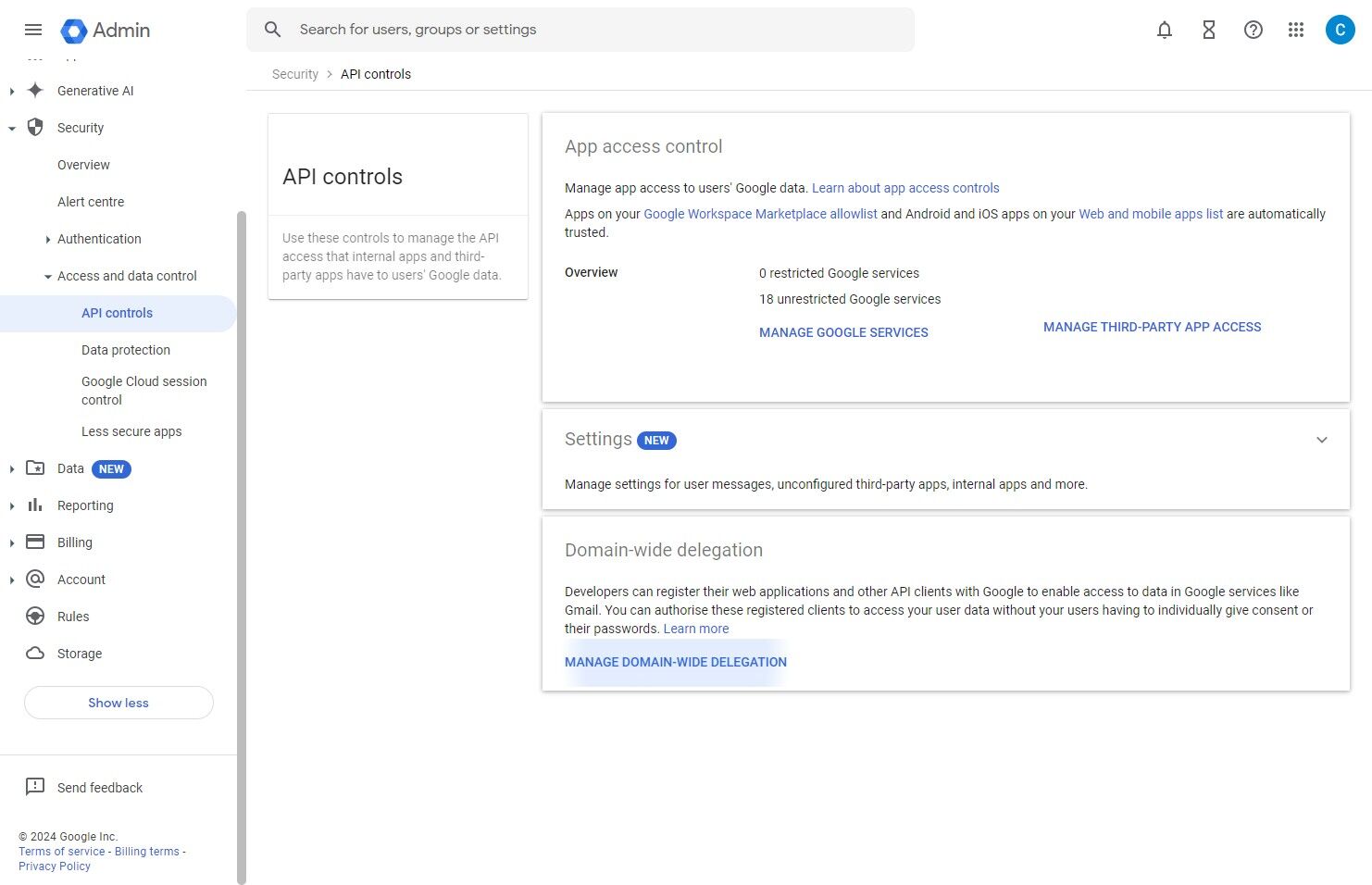
Task: Open the Alert centre page
Action: click(x=91, y=202)
